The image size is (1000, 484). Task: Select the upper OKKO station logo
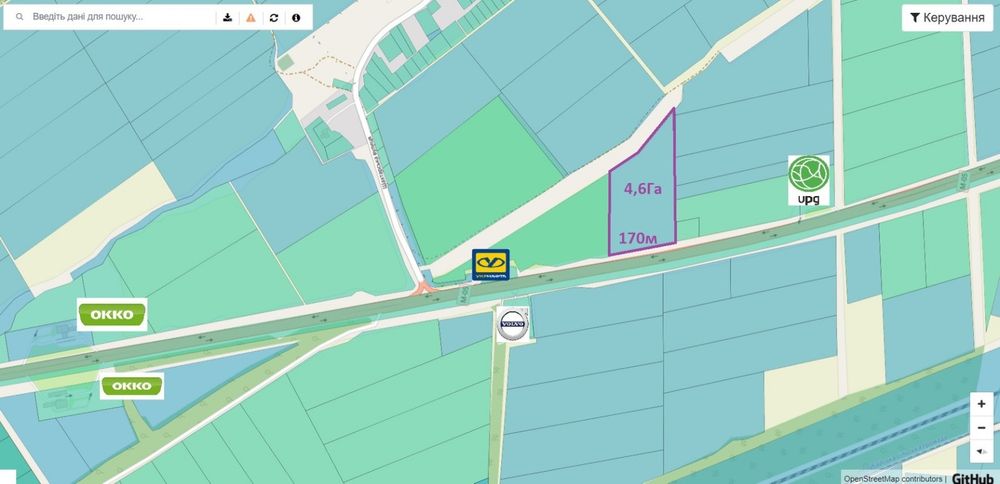coord(112,314)
